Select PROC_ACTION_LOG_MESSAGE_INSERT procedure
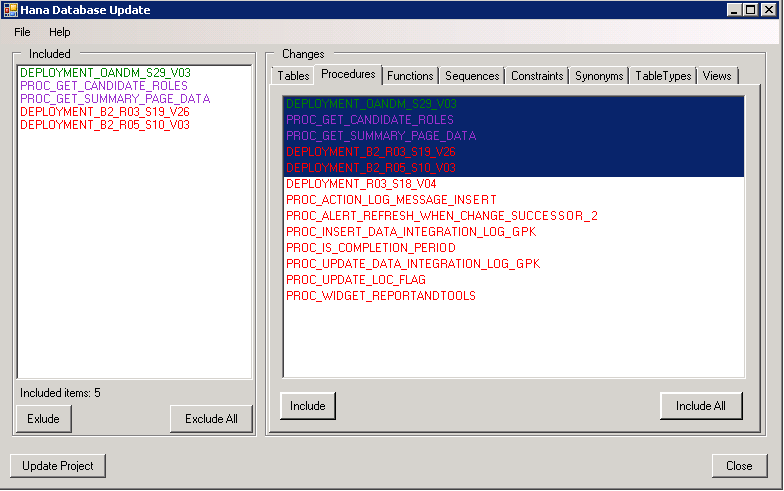This screenshot has height=491, width=784. pos(514,200)
